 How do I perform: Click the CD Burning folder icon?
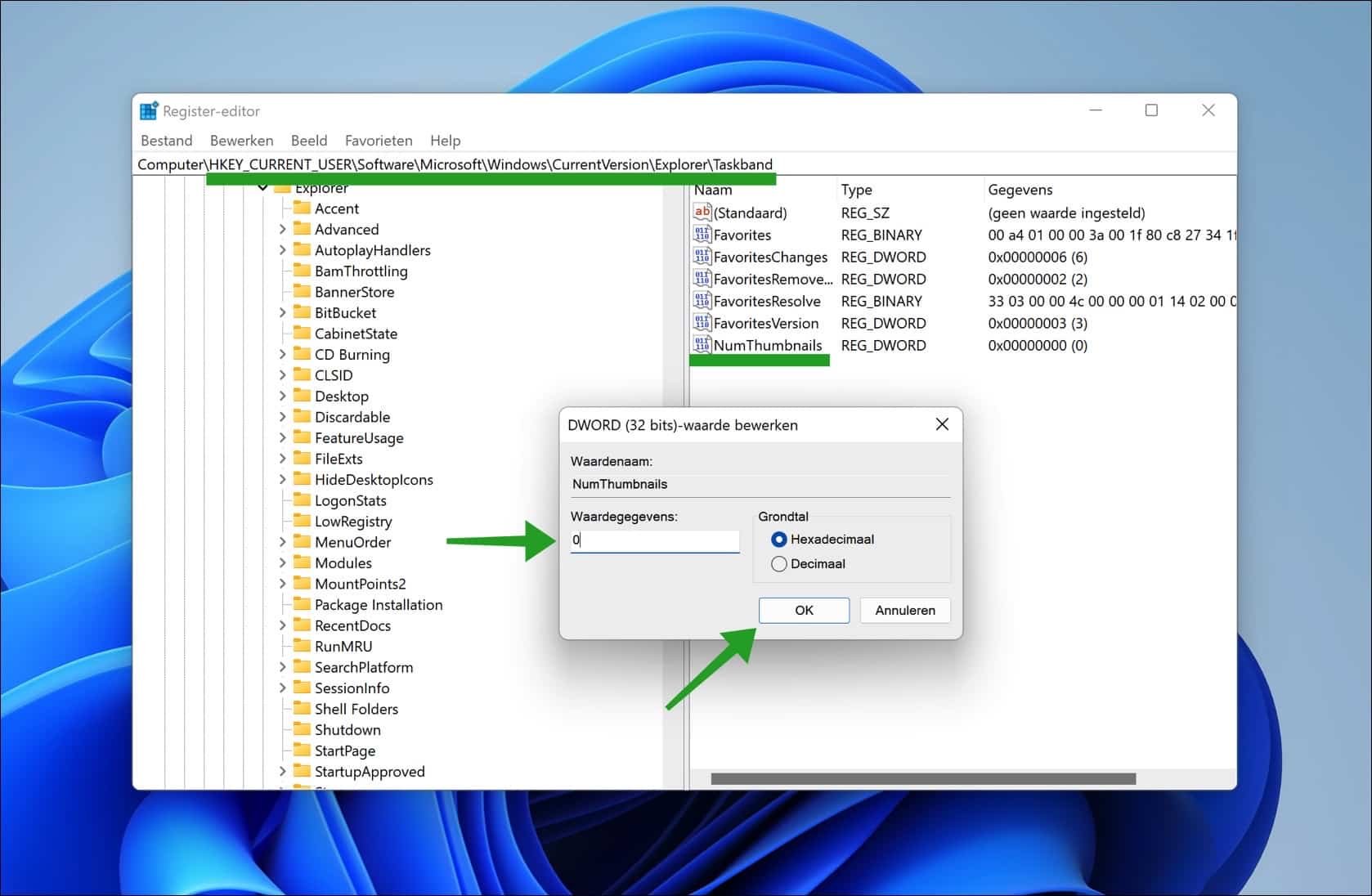click(x=302, y=354)
